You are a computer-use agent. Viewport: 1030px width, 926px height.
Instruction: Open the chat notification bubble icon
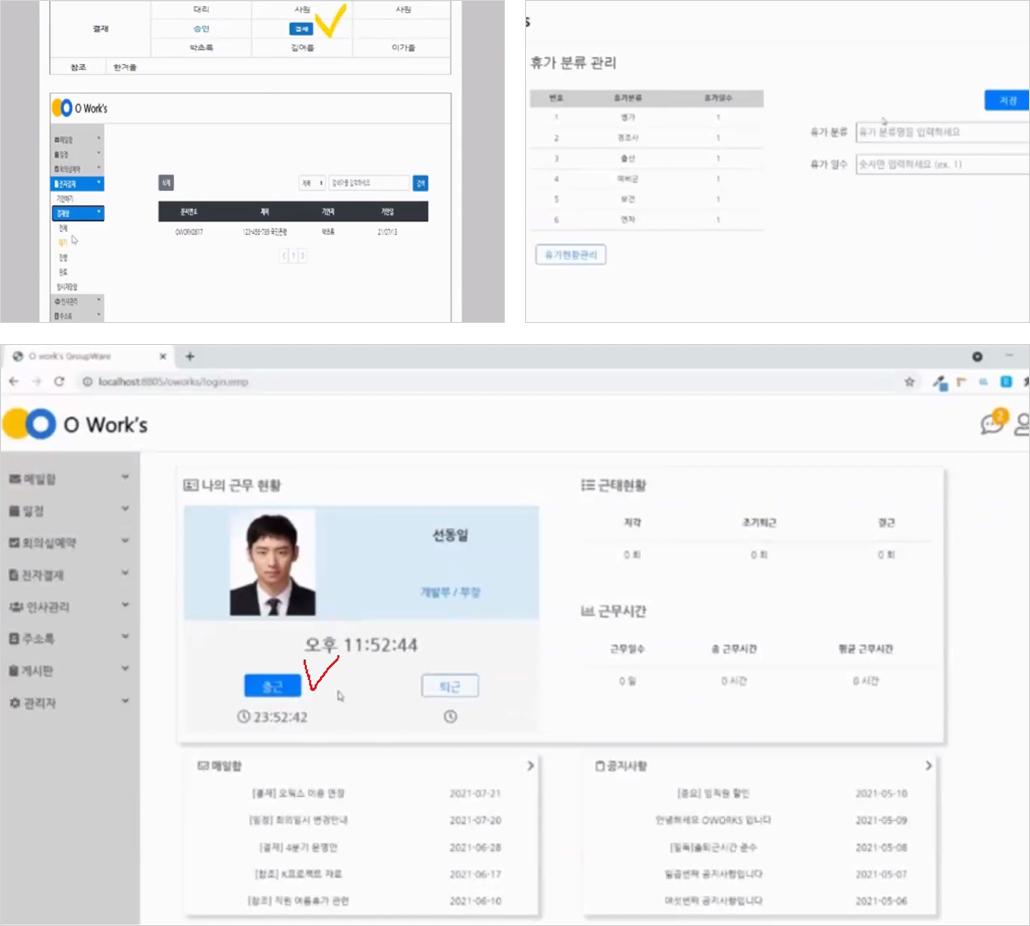pyautogui.click(x=993, y=422)
